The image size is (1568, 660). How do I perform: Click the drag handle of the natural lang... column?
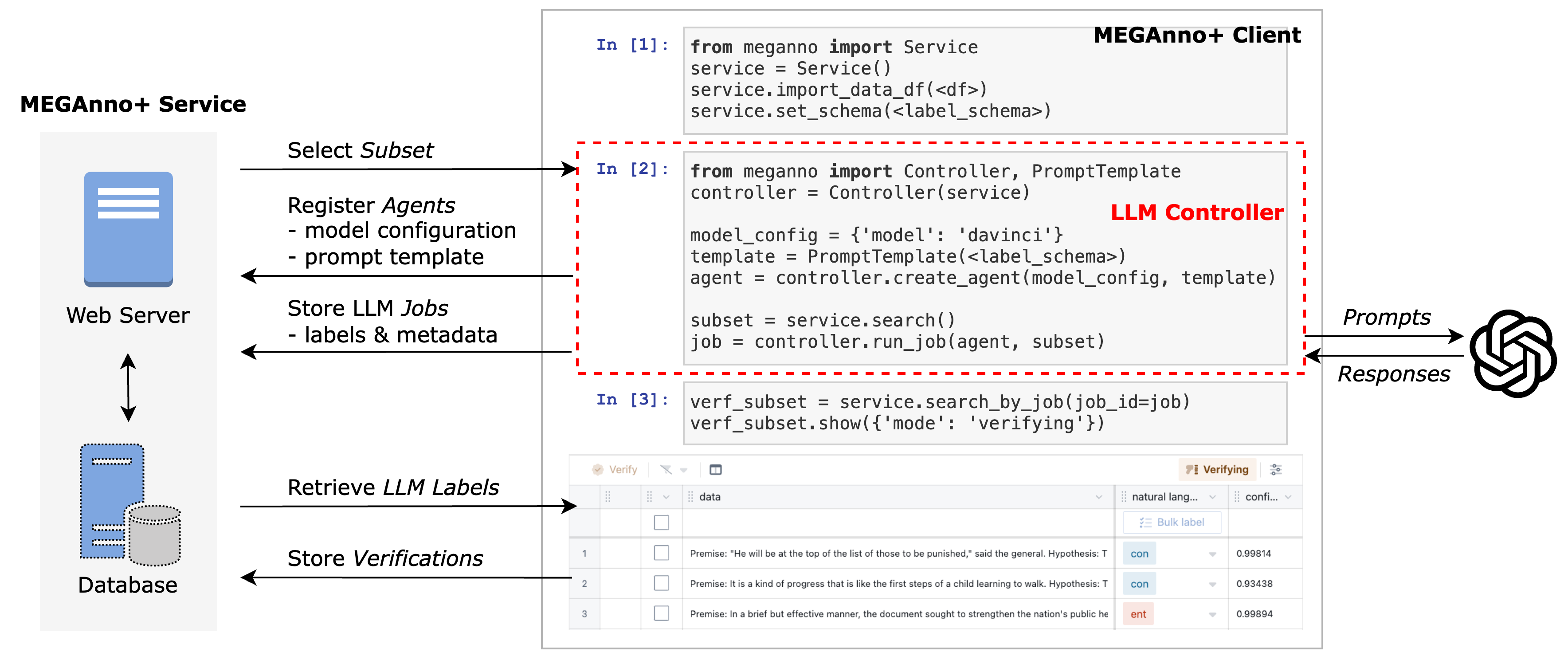pos(1124,497)
